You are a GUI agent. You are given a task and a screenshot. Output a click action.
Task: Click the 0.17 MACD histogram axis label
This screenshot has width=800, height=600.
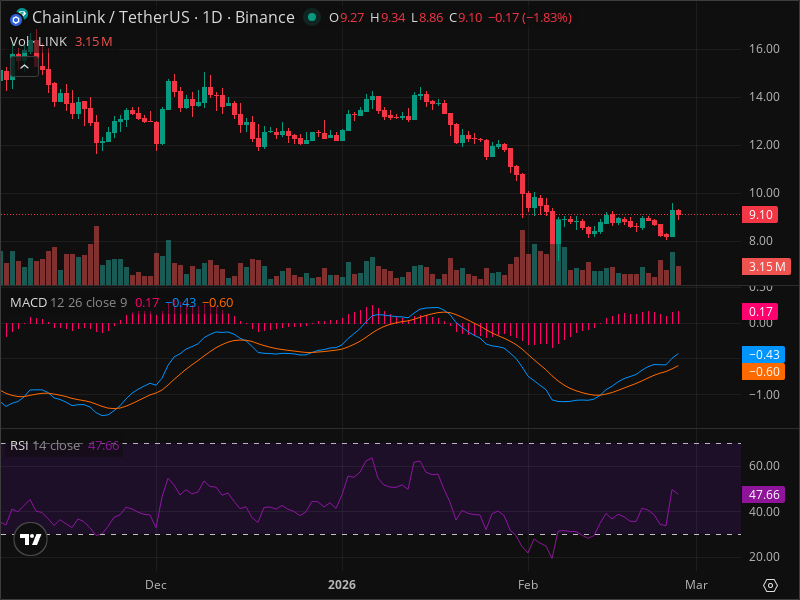tap(760, 311)
